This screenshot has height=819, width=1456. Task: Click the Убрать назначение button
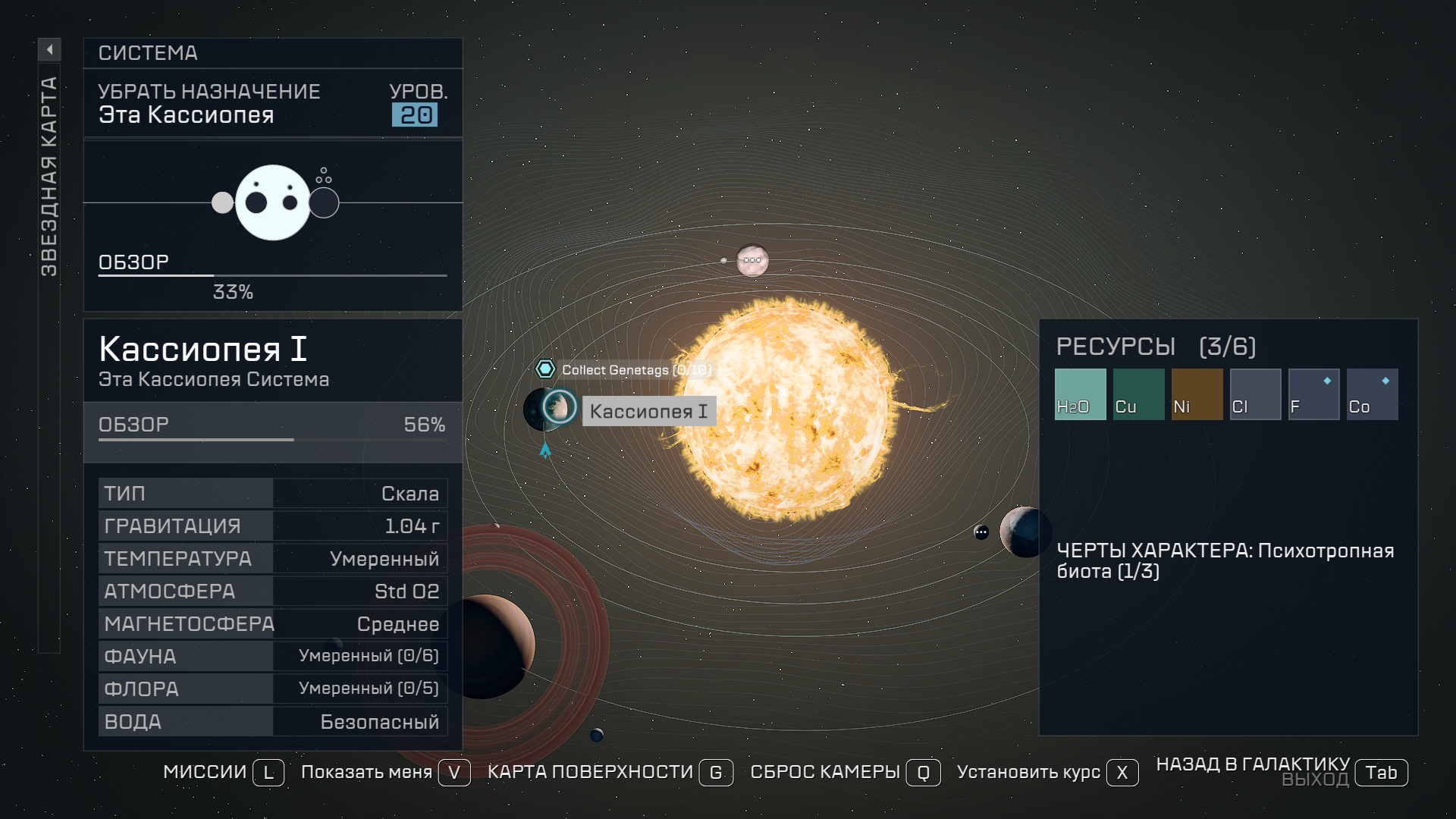pyautogui.click(x=211, y=90)
